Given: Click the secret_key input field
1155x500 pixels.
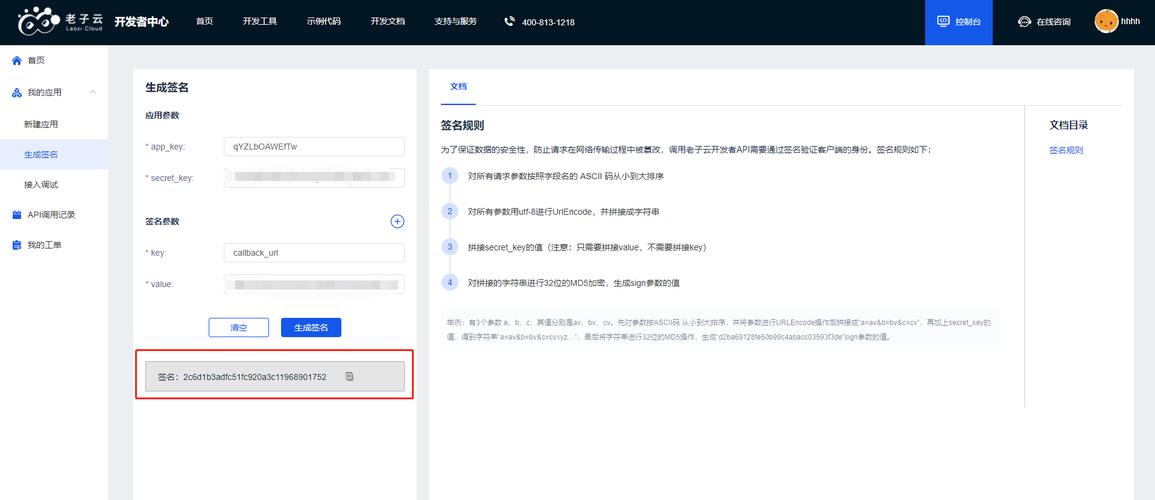Looking at the screenshot, I should [315, 177].
